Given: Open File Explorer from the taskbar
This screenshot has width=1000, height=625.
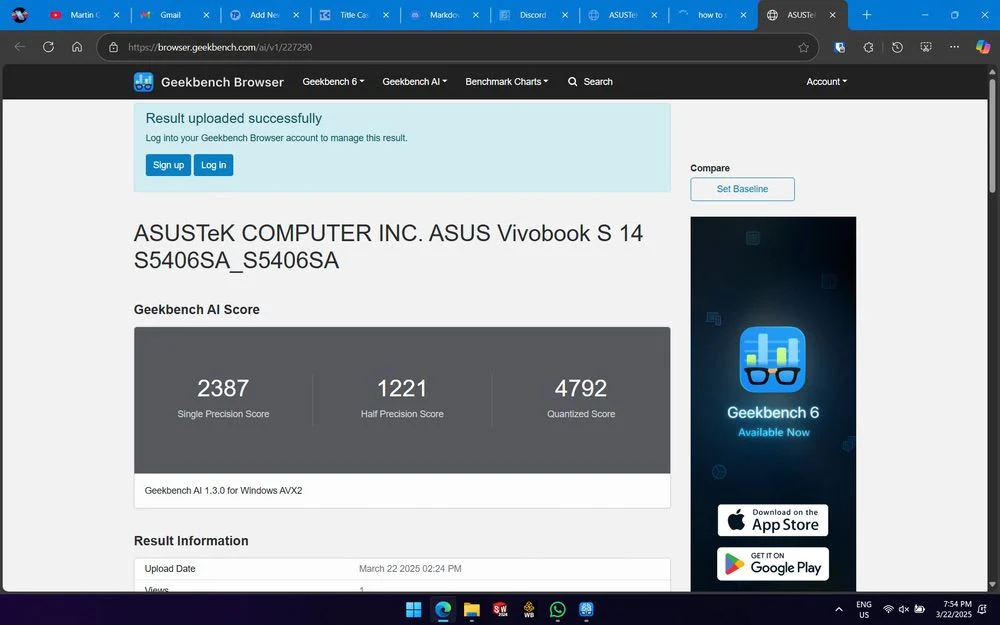Looking at the screenshot, I should pos(471,610).
